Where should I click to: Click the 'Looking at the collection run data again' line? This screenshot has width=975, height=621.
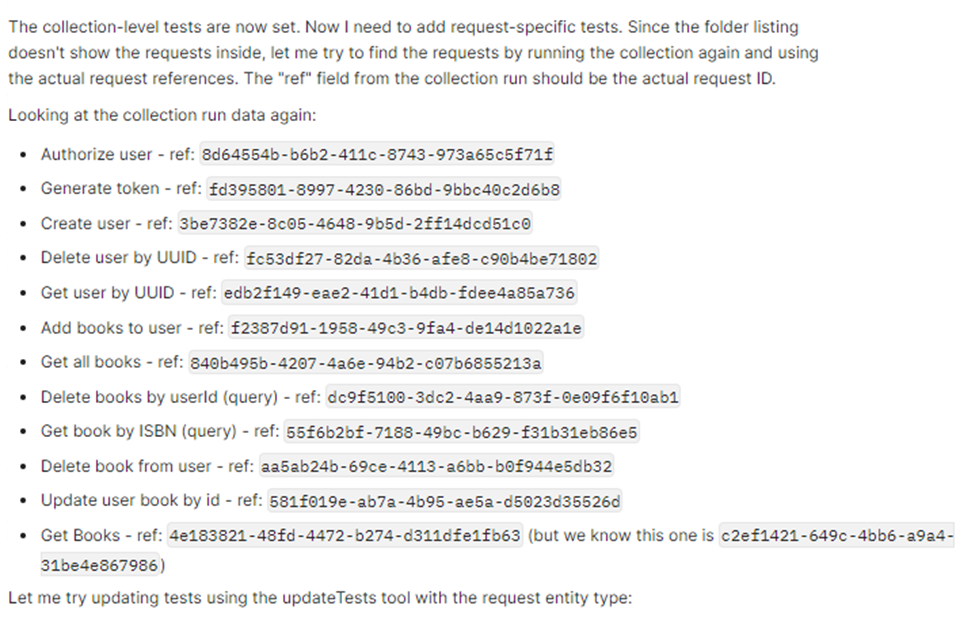pos(162,115)
